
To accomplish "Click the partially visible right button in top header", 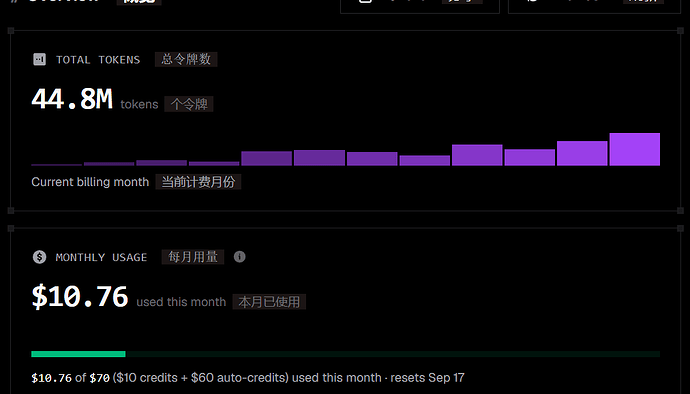I will pos(595,6).
